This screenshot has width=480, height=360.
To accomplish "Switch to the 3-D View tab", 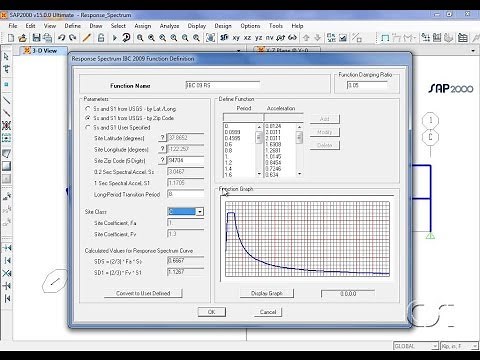I will pyautogui.click(x=44, y=51).
